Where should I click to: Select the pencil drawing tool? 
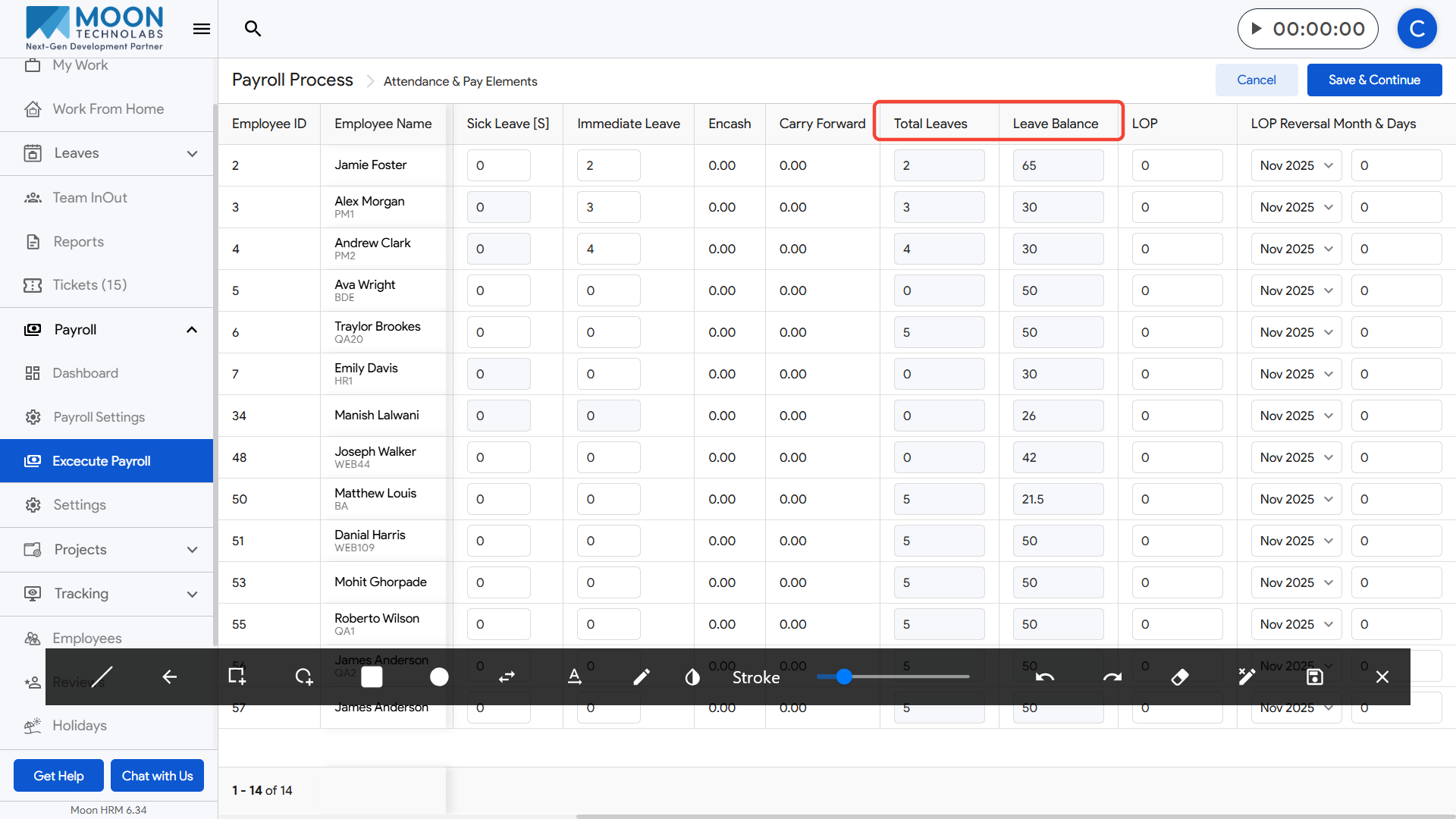(x=641, y=676)
